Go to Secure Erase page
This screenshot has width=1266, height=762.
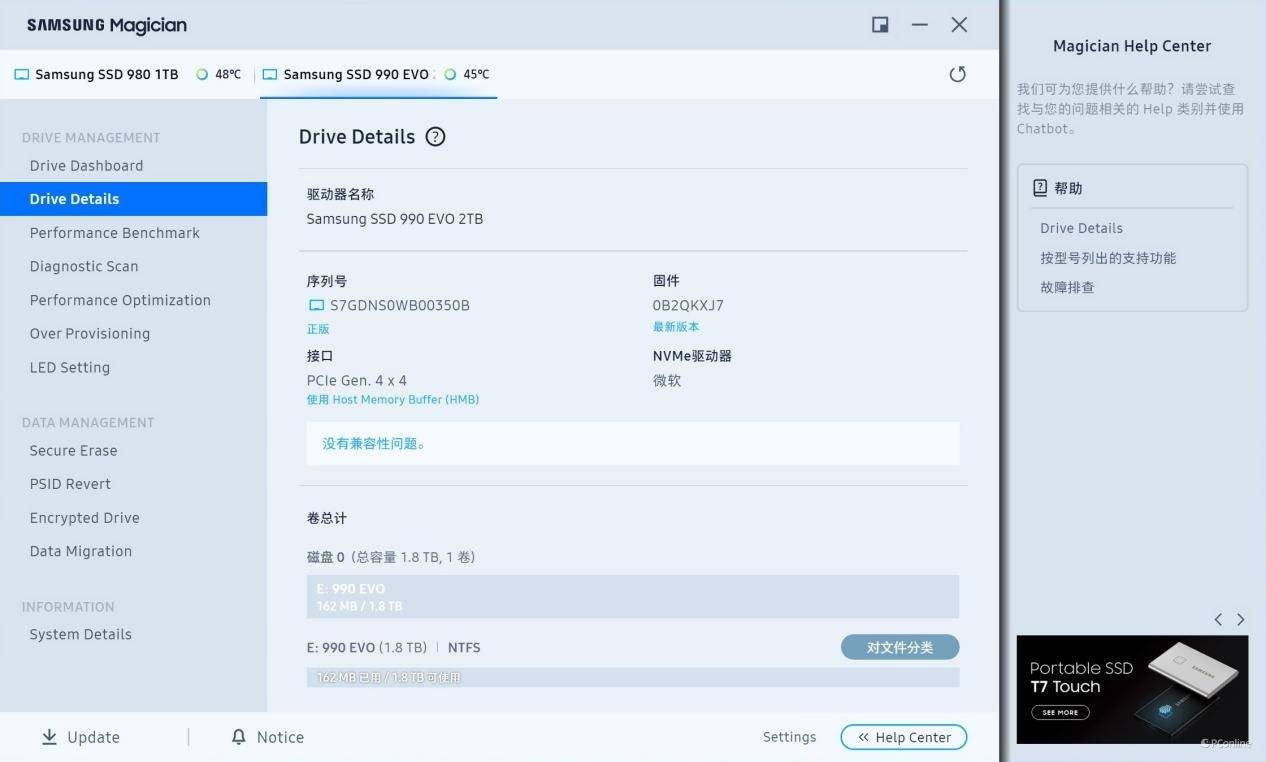[73, 450]
